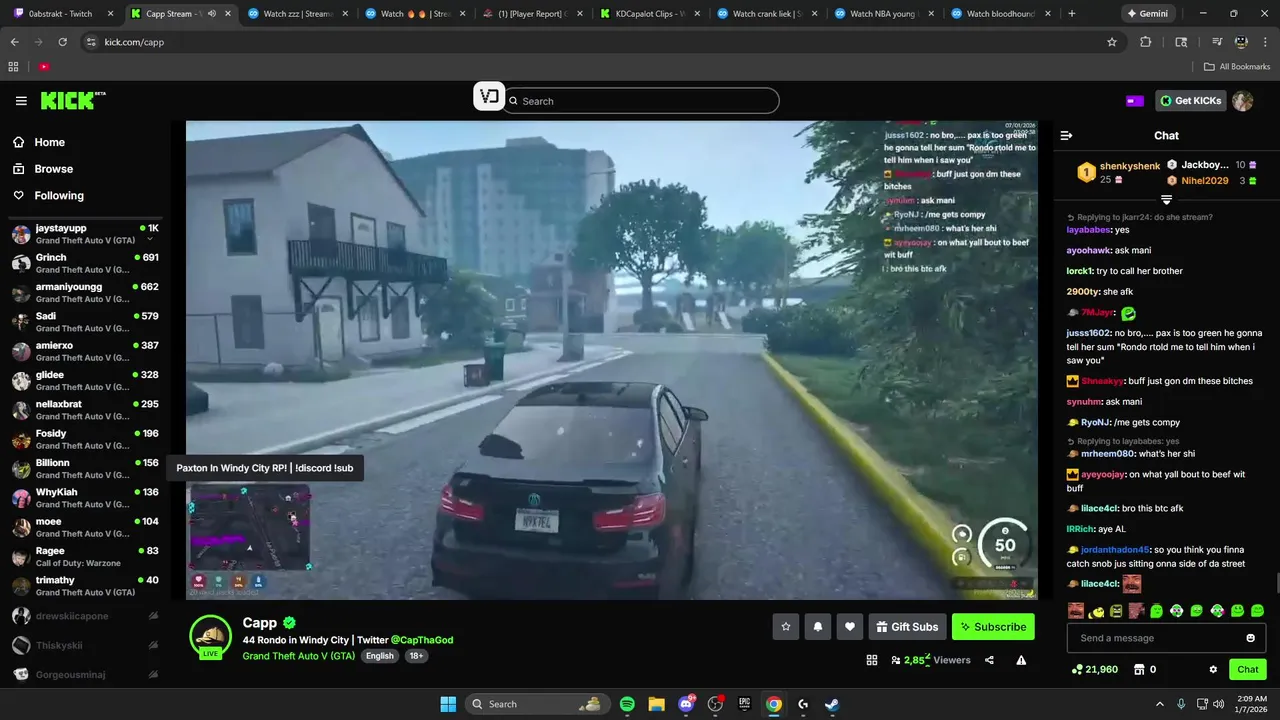Collapse the chat panel with arrow icon
Image resolution: width=1280 pixels, height=720 pixels.
[1066, 135]
